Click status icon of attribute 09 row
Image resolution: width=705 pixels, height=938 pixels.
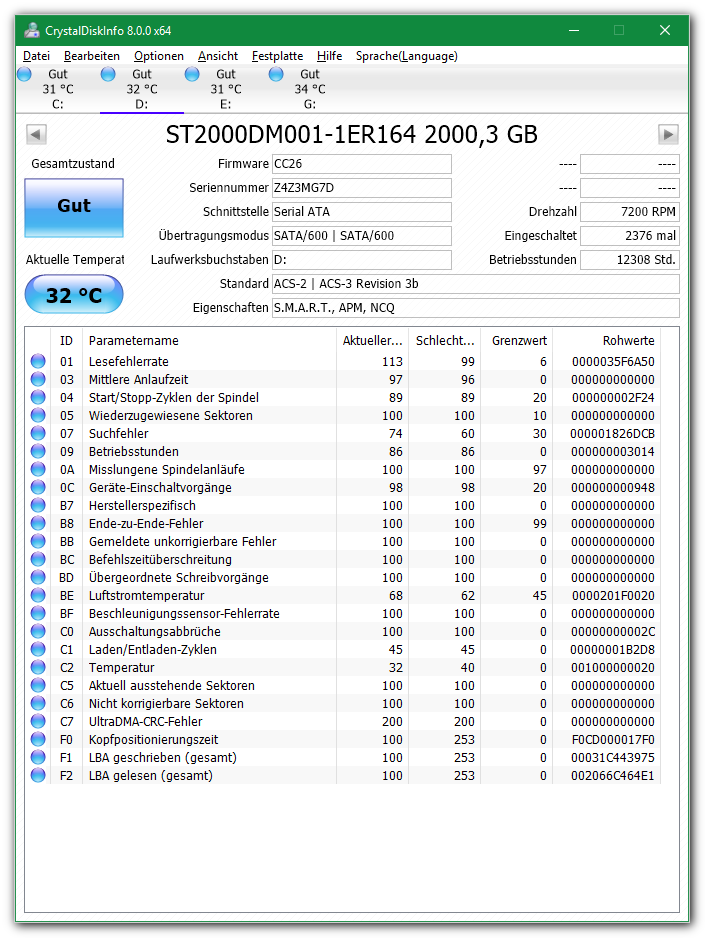tap(38, 450)
